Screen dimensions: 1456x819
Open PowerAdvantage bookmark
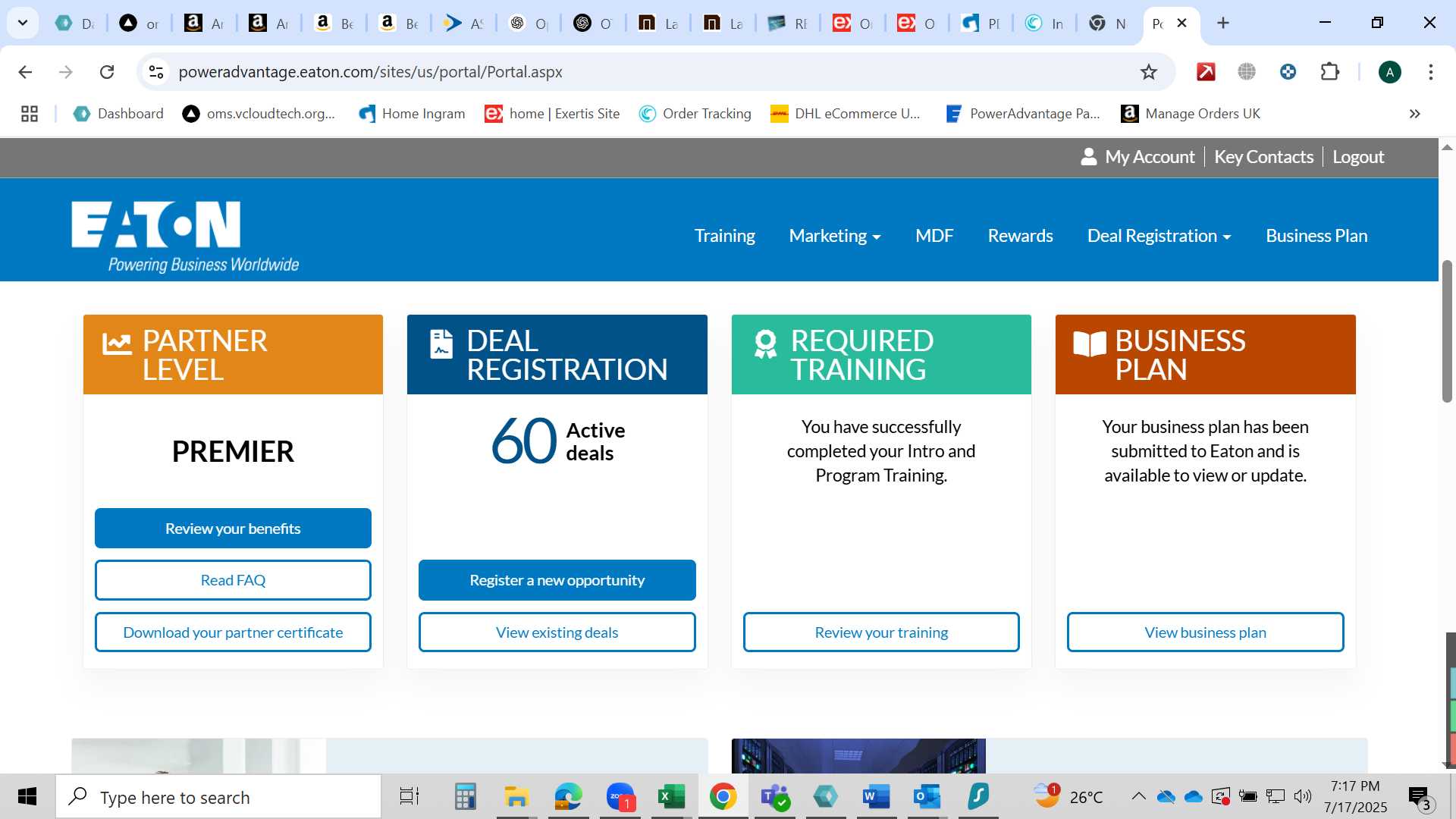[1023, 114]
